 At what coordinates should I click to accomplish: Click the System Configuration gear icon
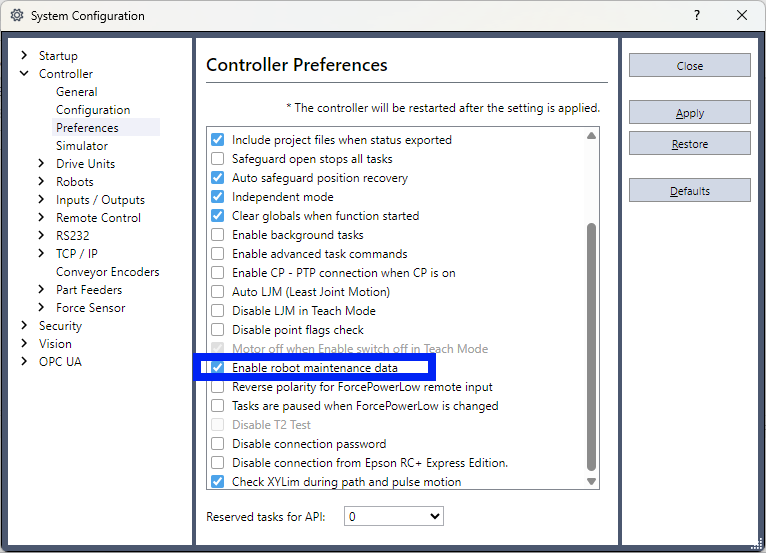(17, 15)
